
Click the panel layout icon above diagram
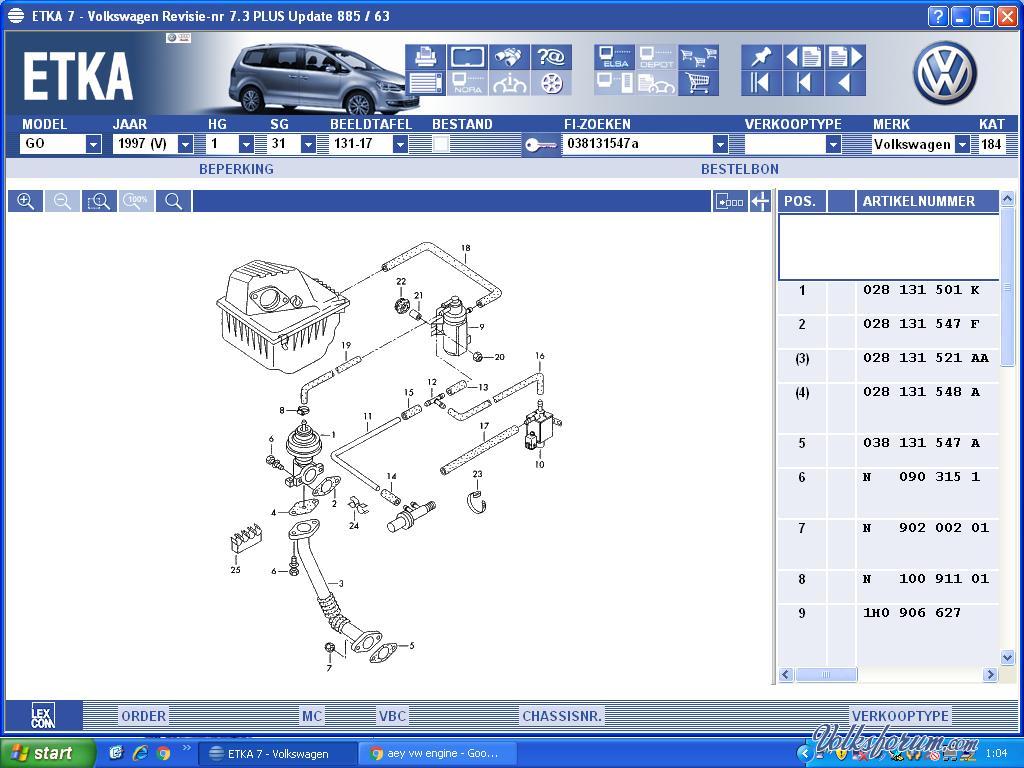coord(729,202)
